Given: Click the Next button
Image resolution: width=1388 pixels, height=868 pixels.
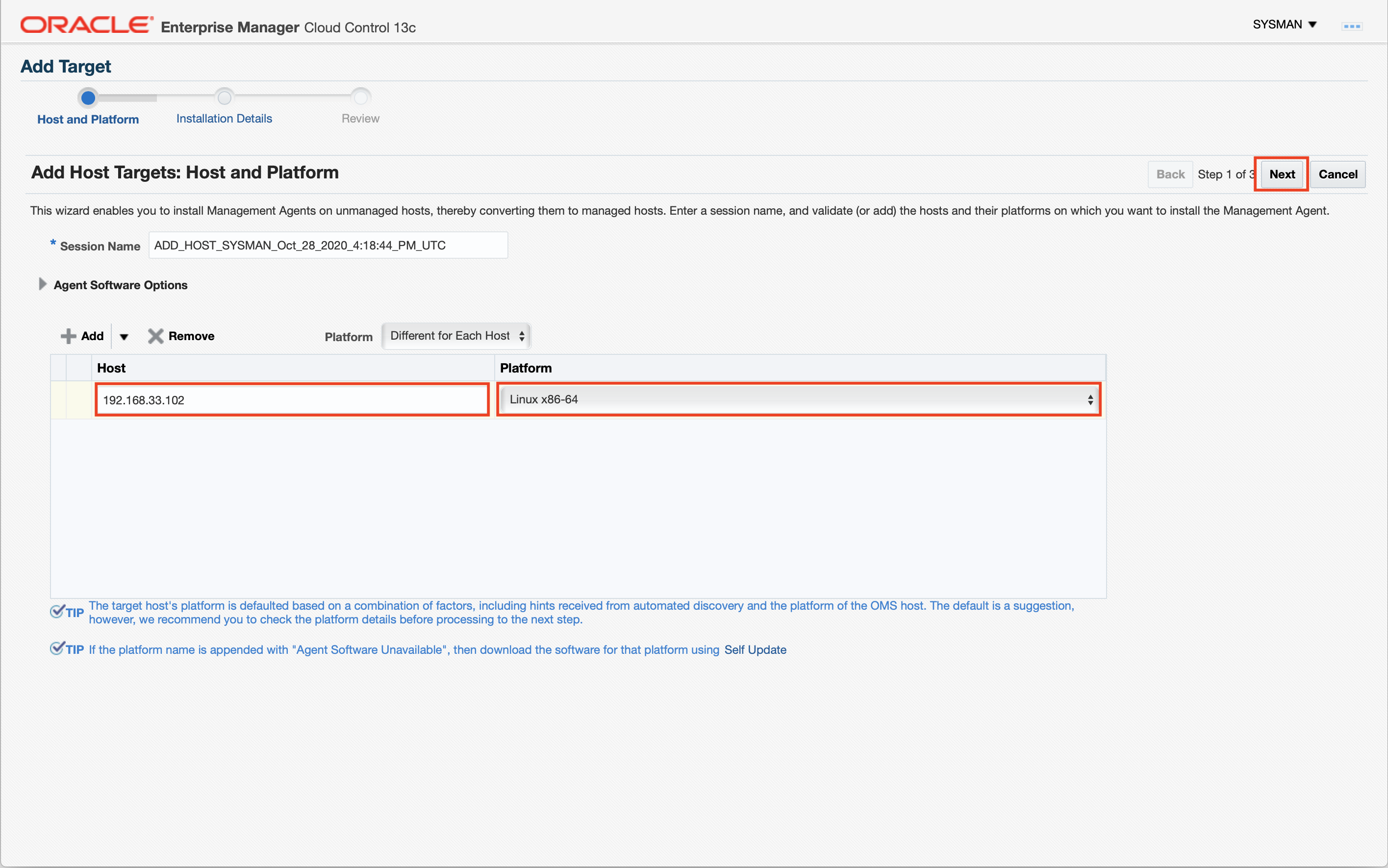Looking at the screenshot, I should (x=1282, y=174).
